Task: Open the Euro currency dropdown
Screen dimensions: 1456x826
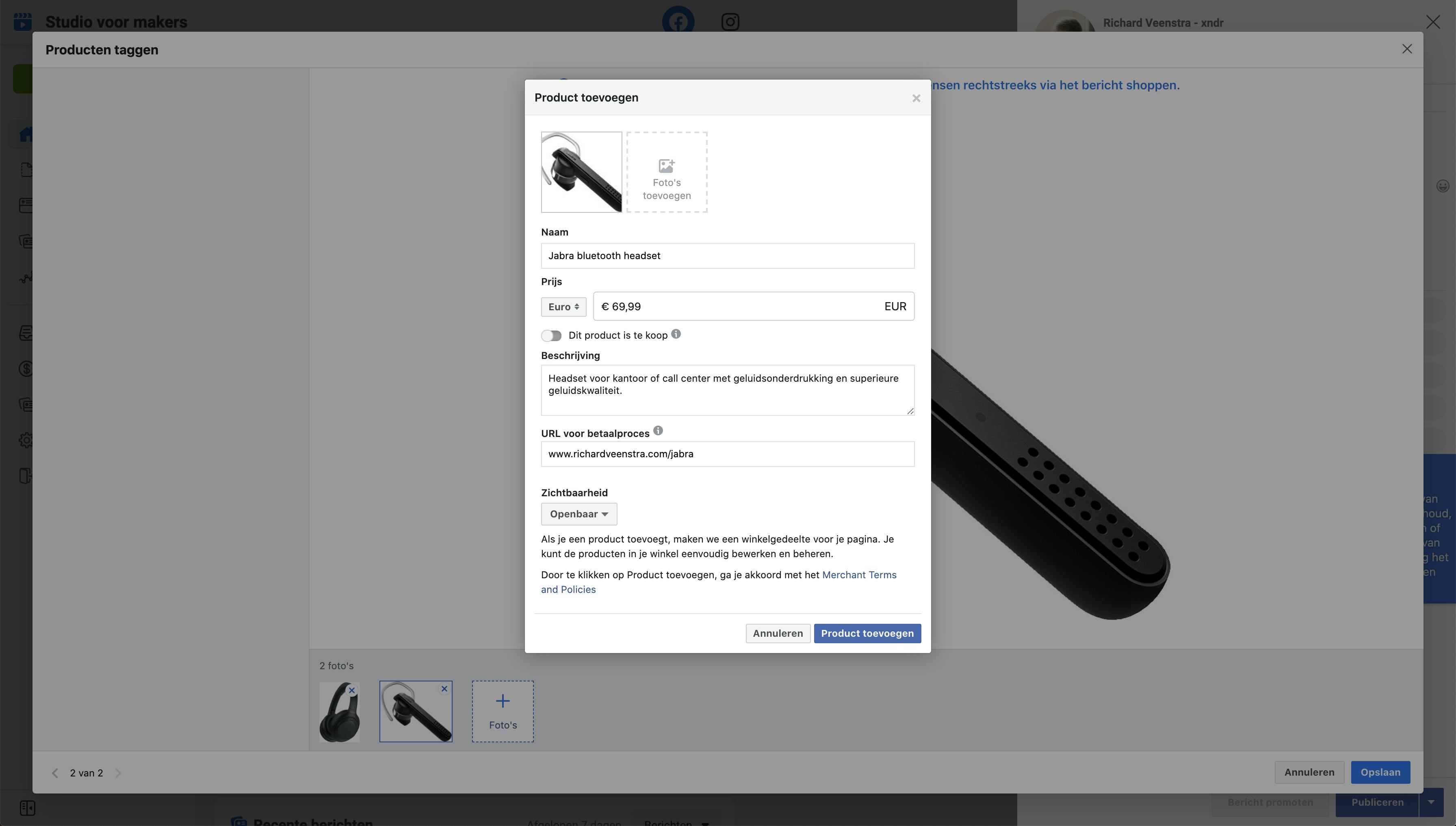Action: [563, 307]
